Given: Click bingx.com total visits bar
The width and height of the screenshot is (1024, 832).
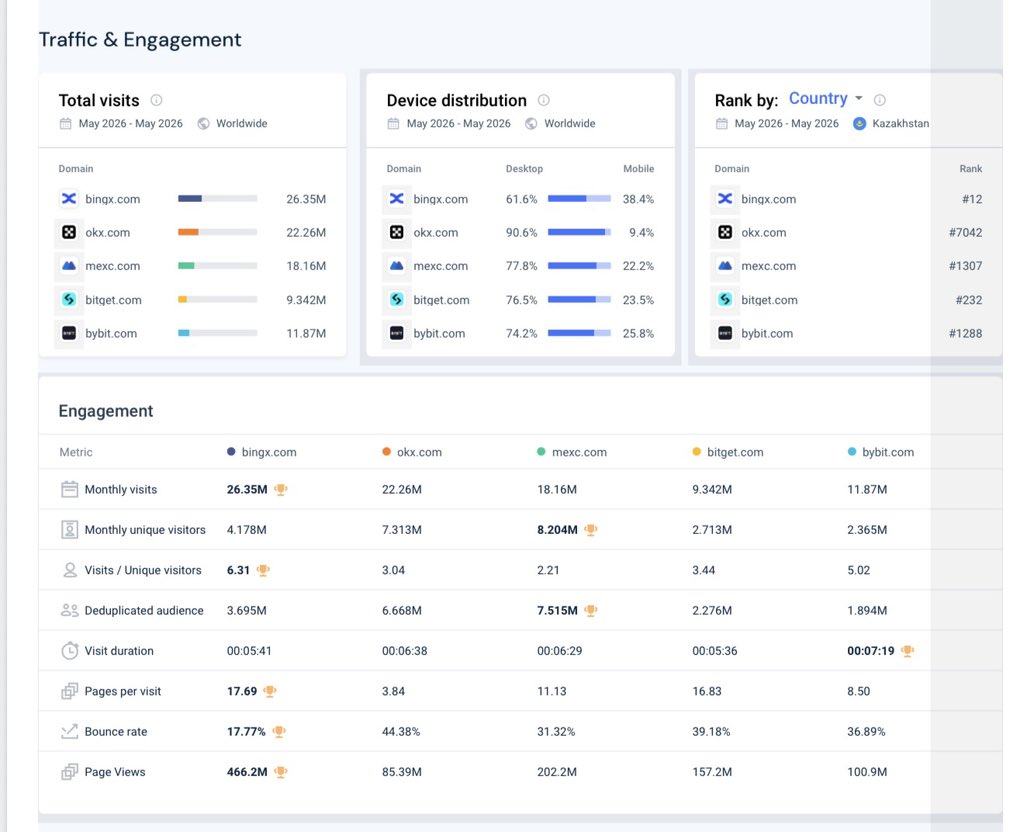Looking at the screenshot, I should (217, 199).
